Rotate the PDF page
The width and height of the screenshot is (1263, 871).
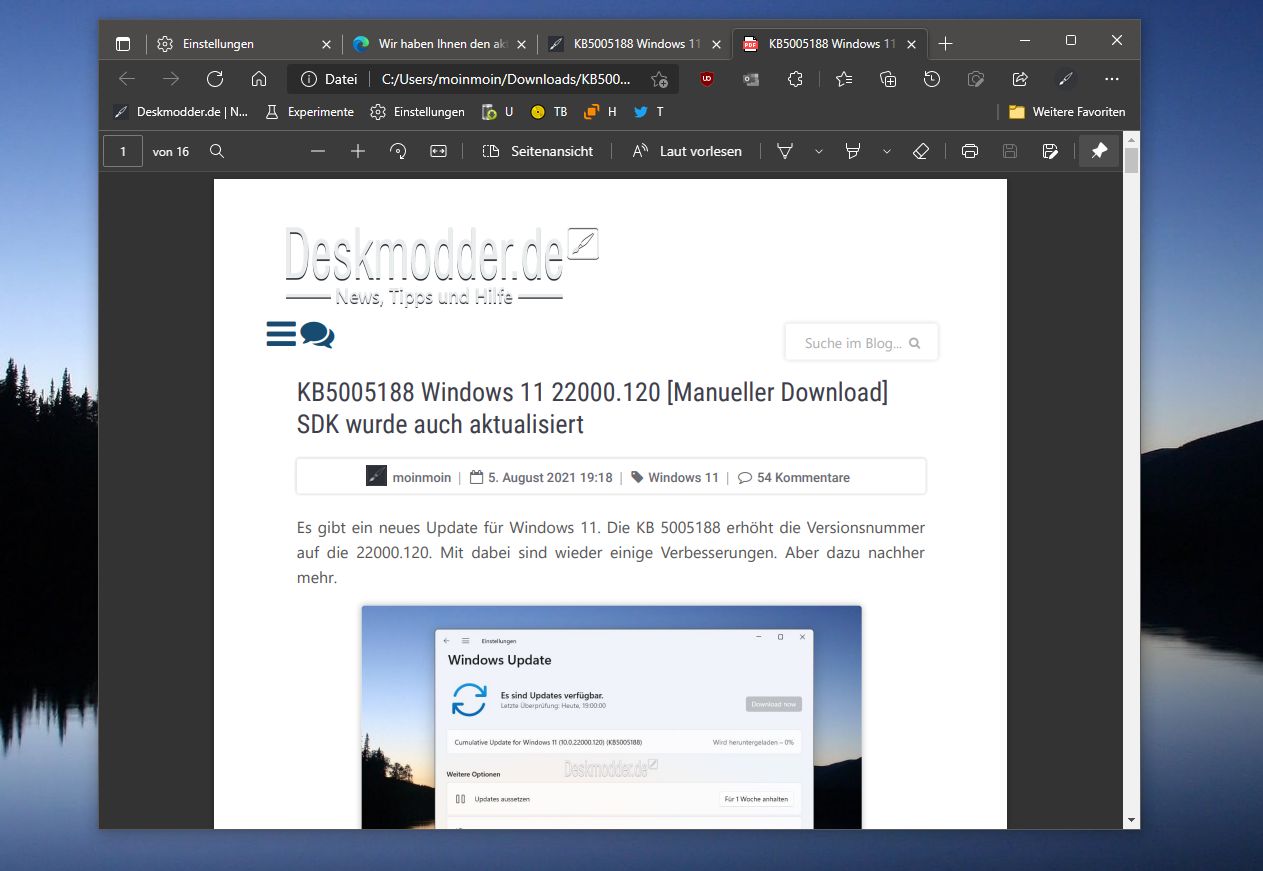398,151
